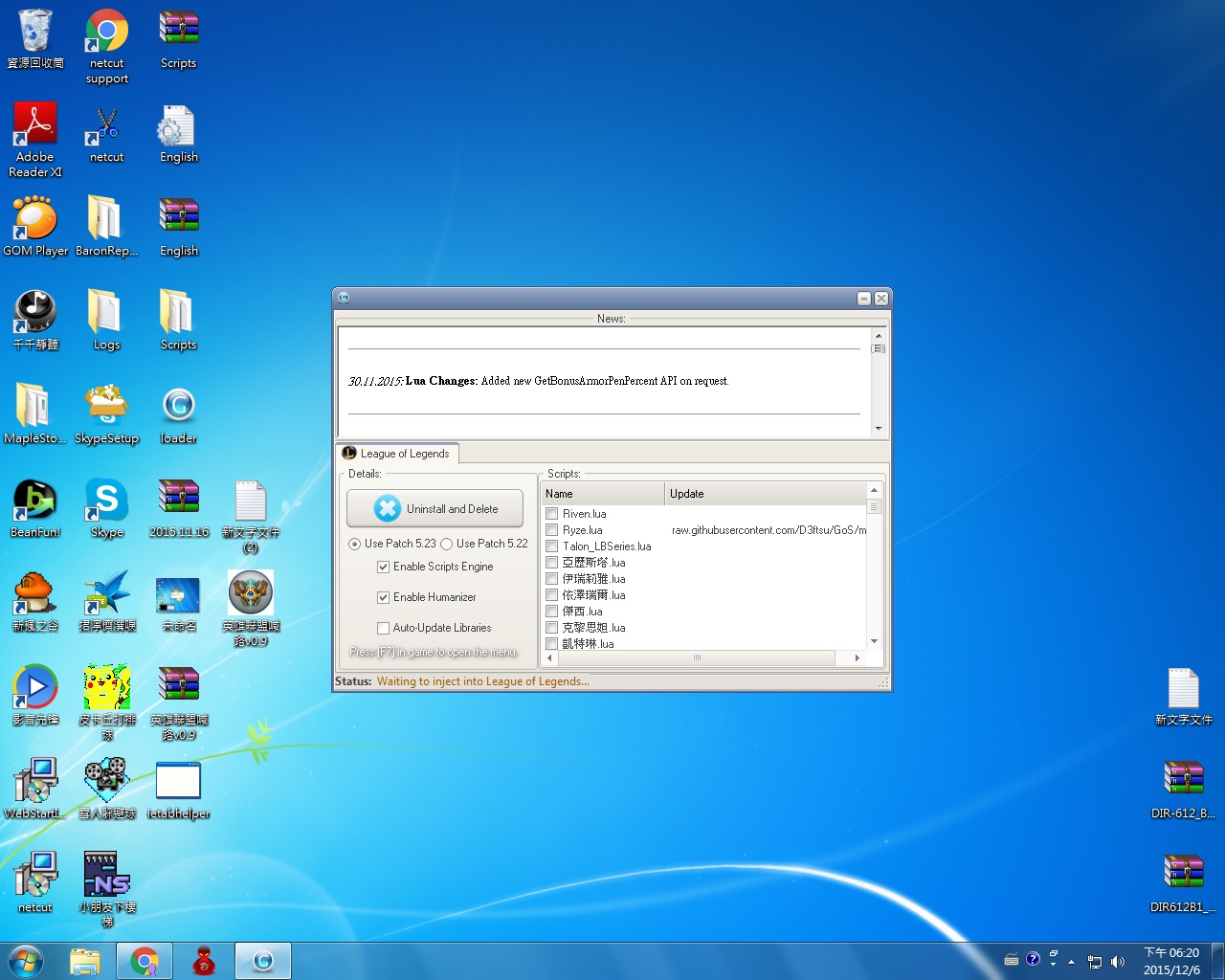This screenshot has width=1225, height=980.
Task: Open the BeanFun! shortcut
Action: [35, 509]
